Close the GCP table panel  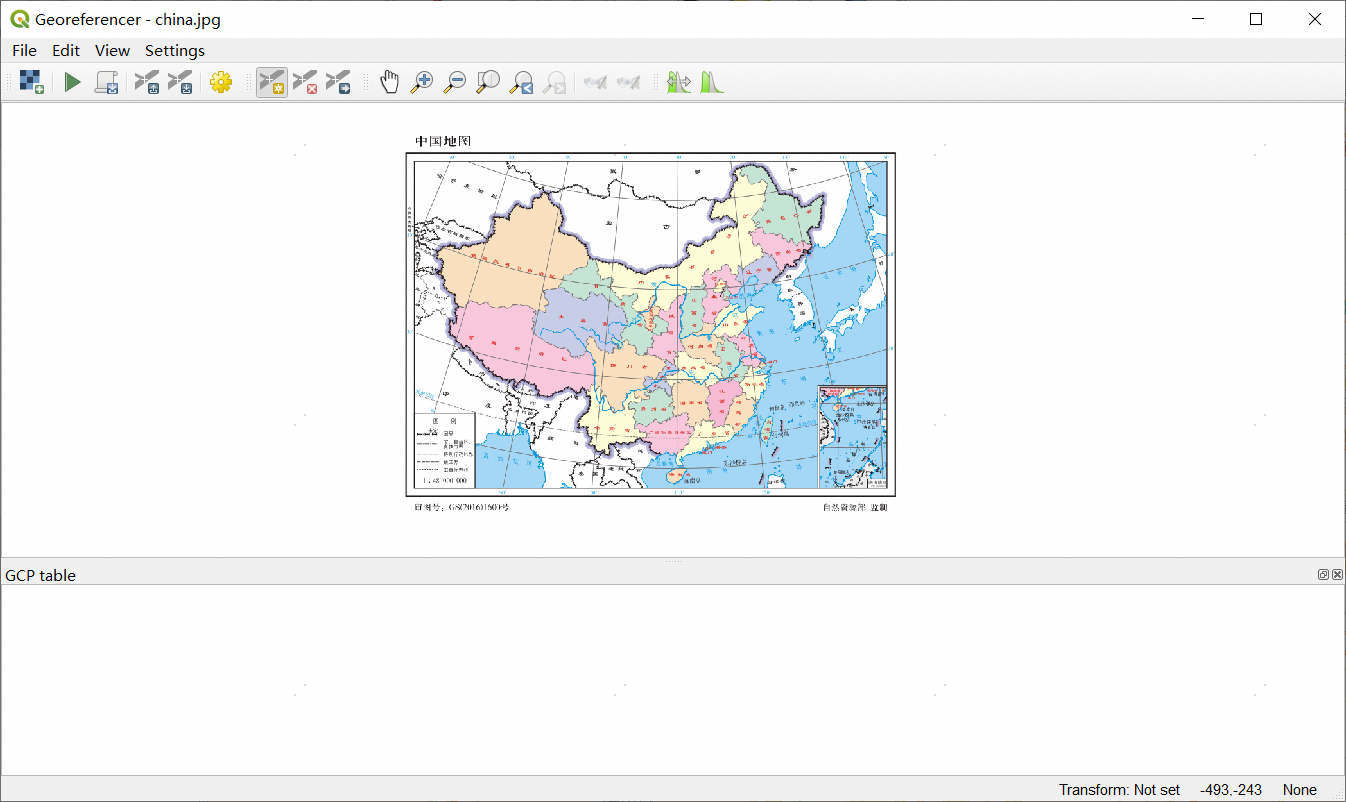click(1337, 574)
